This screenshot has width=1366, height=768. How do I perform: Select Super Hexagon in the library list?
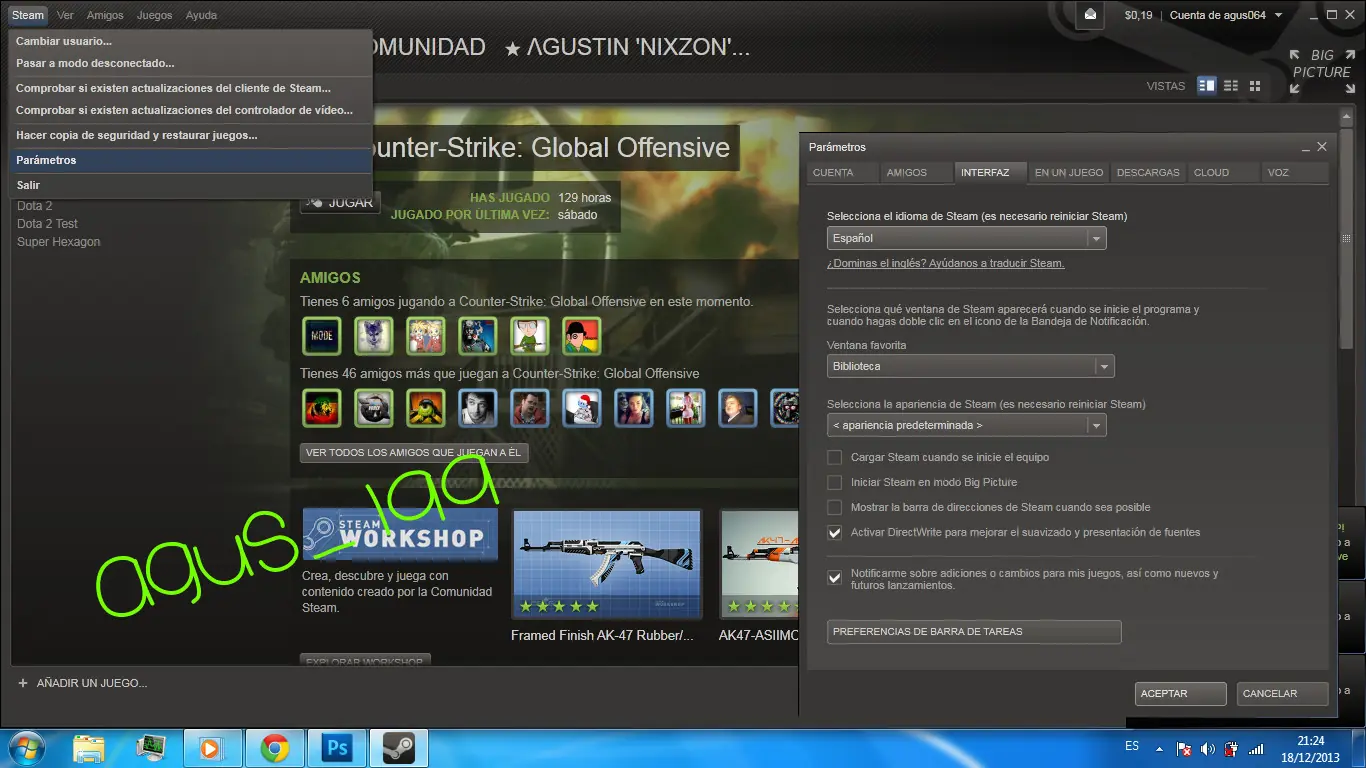59,242
